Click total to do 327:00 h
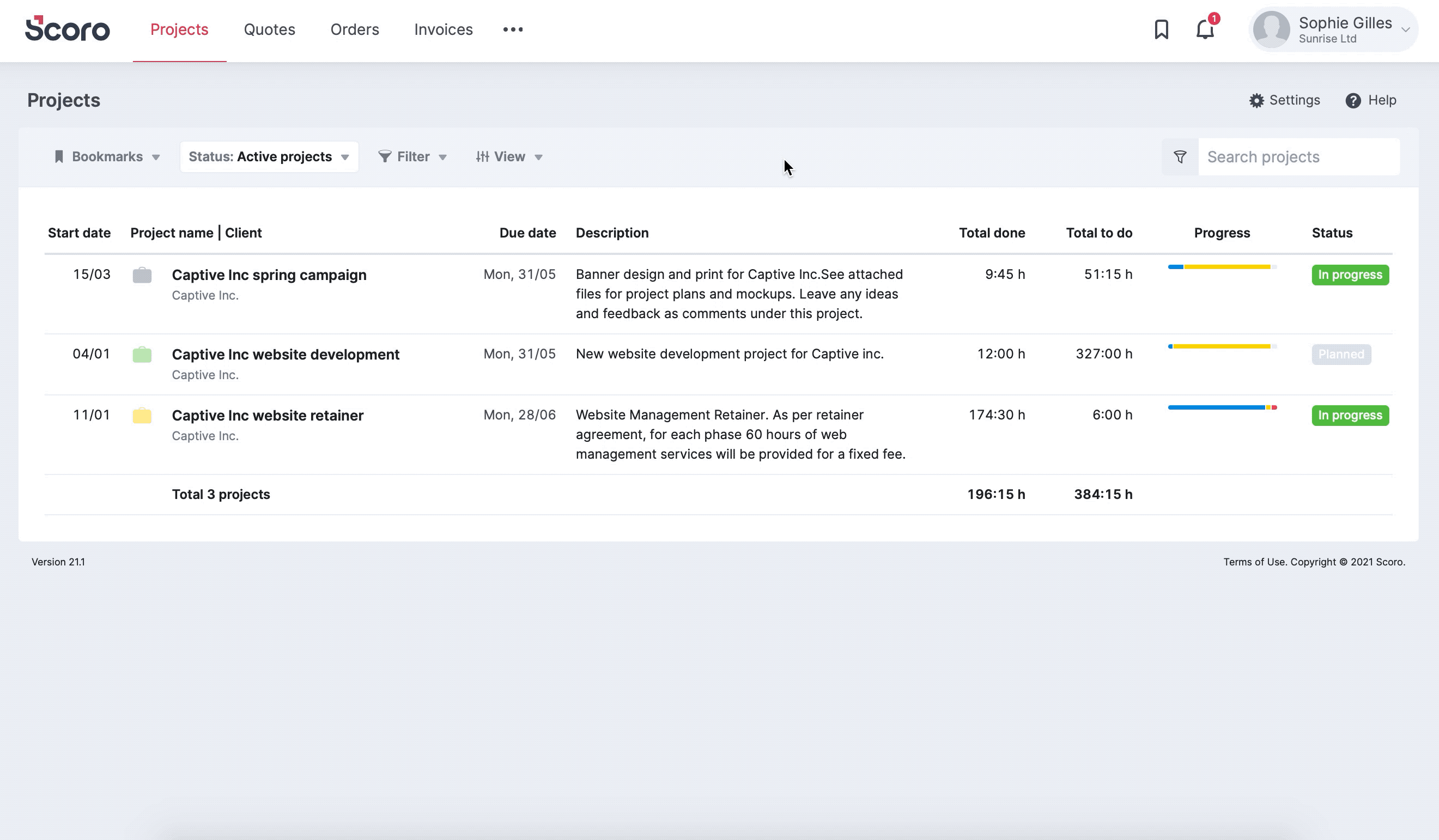Screen dimensions: 1439x840 1104,354
